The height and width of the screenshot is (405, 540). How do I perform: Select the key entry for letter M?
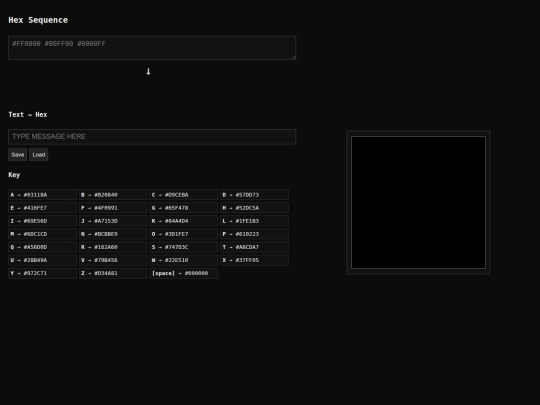(42, 234)
